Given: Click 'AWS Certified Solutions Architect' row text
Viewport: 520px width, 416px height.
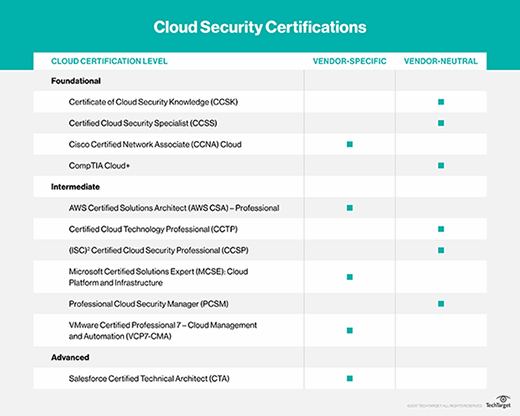Looking at the screenshot, I should click(x=174, y=208).
